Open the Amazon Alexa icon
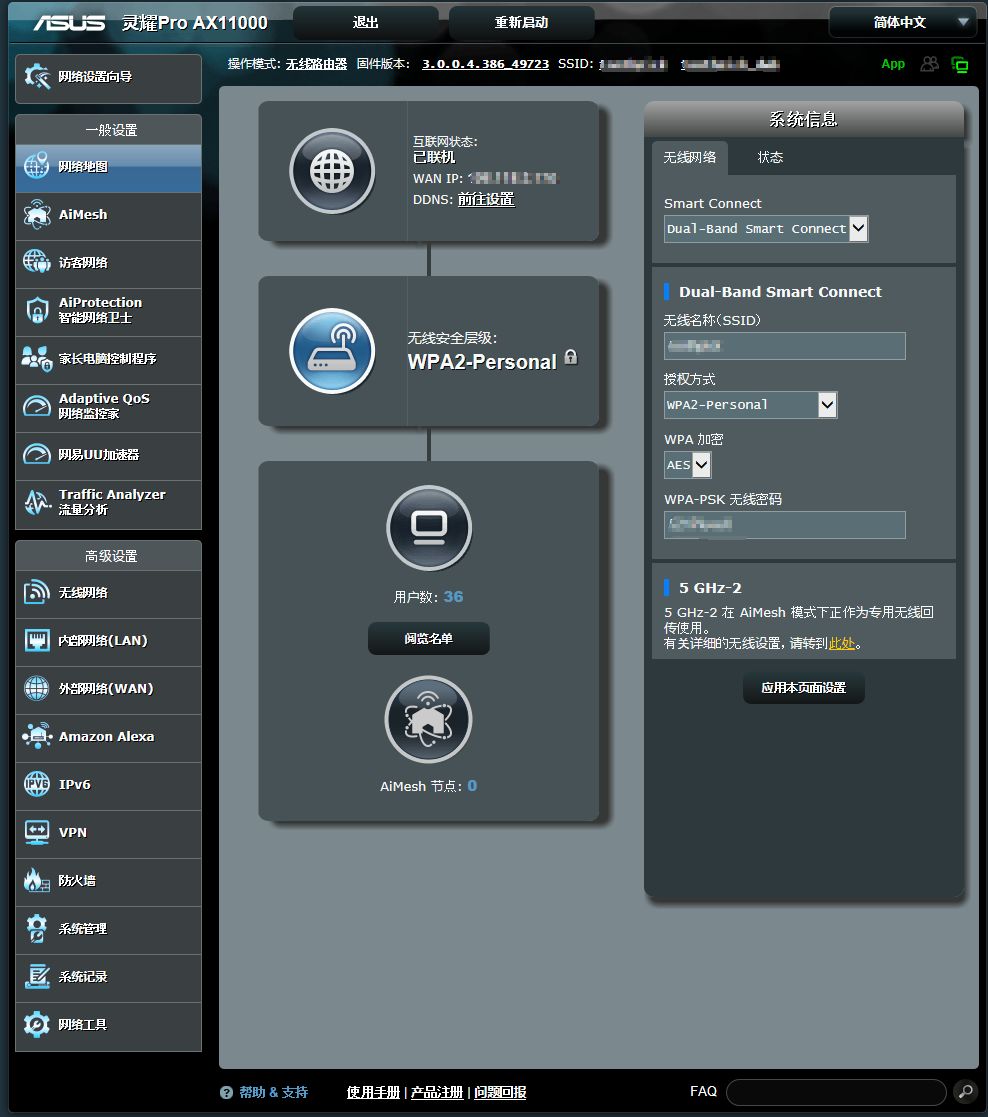988x1117 pixels. (37, 737)
